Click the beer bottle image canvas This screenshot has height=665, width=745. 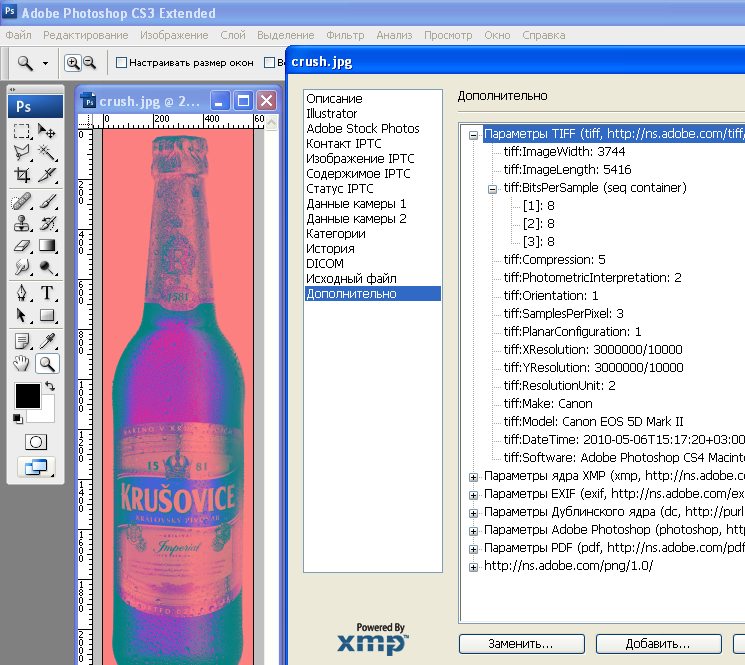[178, 397]
